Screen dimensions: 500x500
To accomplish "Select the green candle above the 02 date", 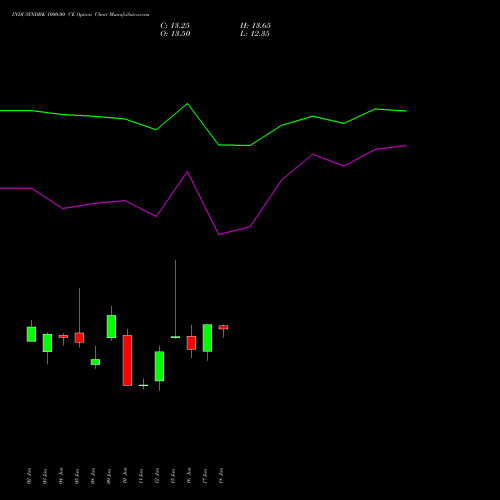I will click(x=31, y=334).
